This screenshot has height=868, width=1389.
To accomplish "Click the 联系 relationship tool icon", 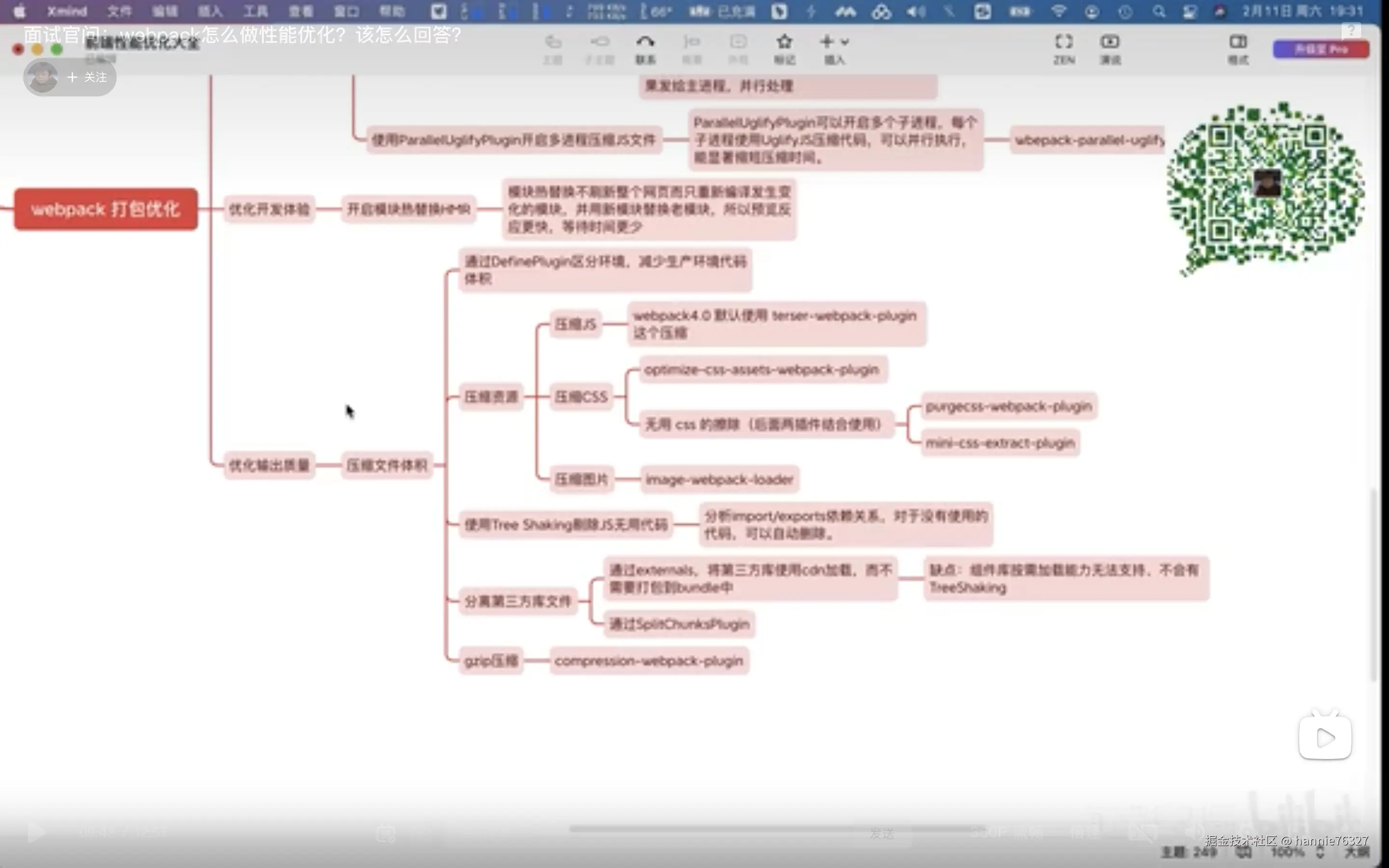I will pos(645,42).
